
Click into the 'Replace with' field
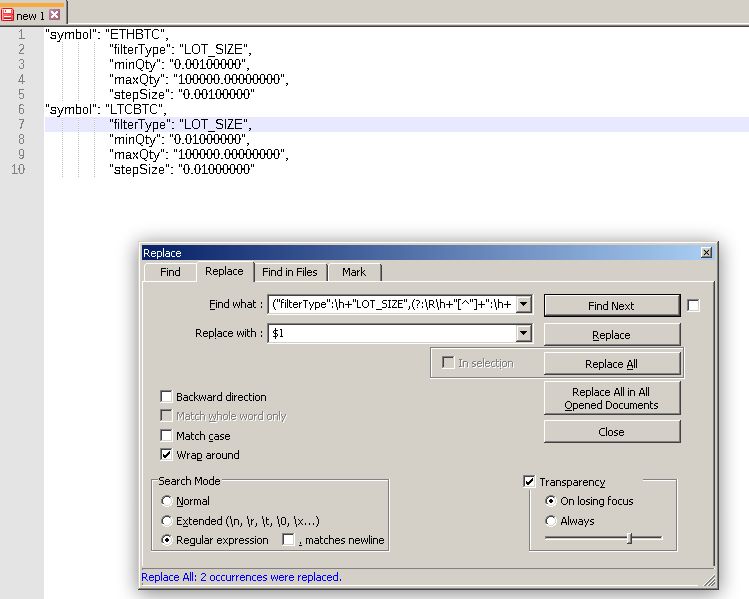(x=392, y=333)
